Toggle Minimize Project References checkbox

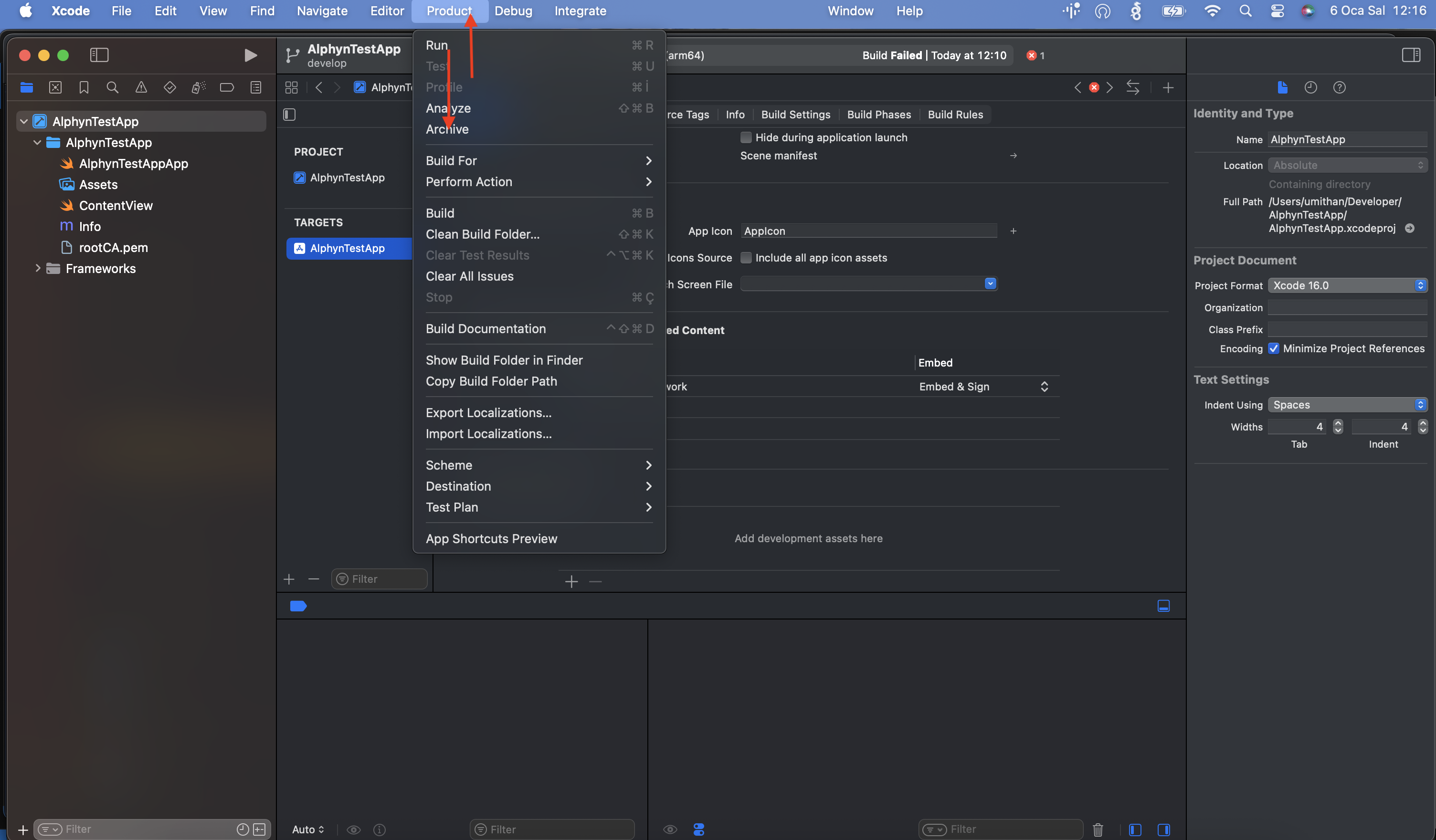click(1273, 348)
